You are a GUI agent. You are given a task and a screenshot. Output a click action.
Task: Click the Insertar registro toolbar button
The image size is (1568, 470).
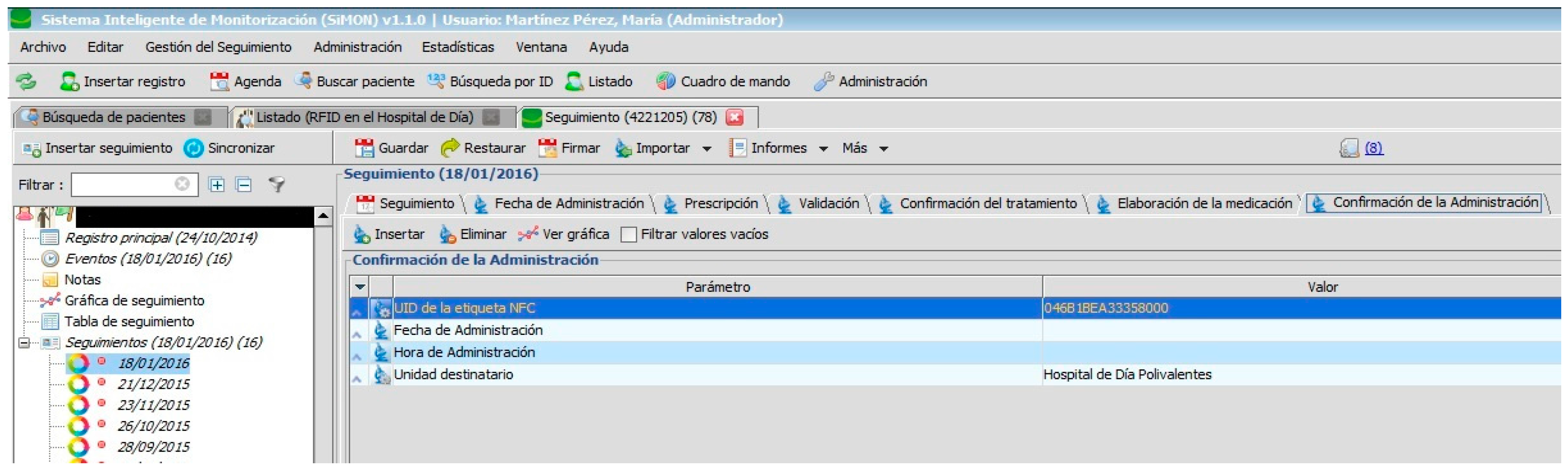(x=123, y=81)
